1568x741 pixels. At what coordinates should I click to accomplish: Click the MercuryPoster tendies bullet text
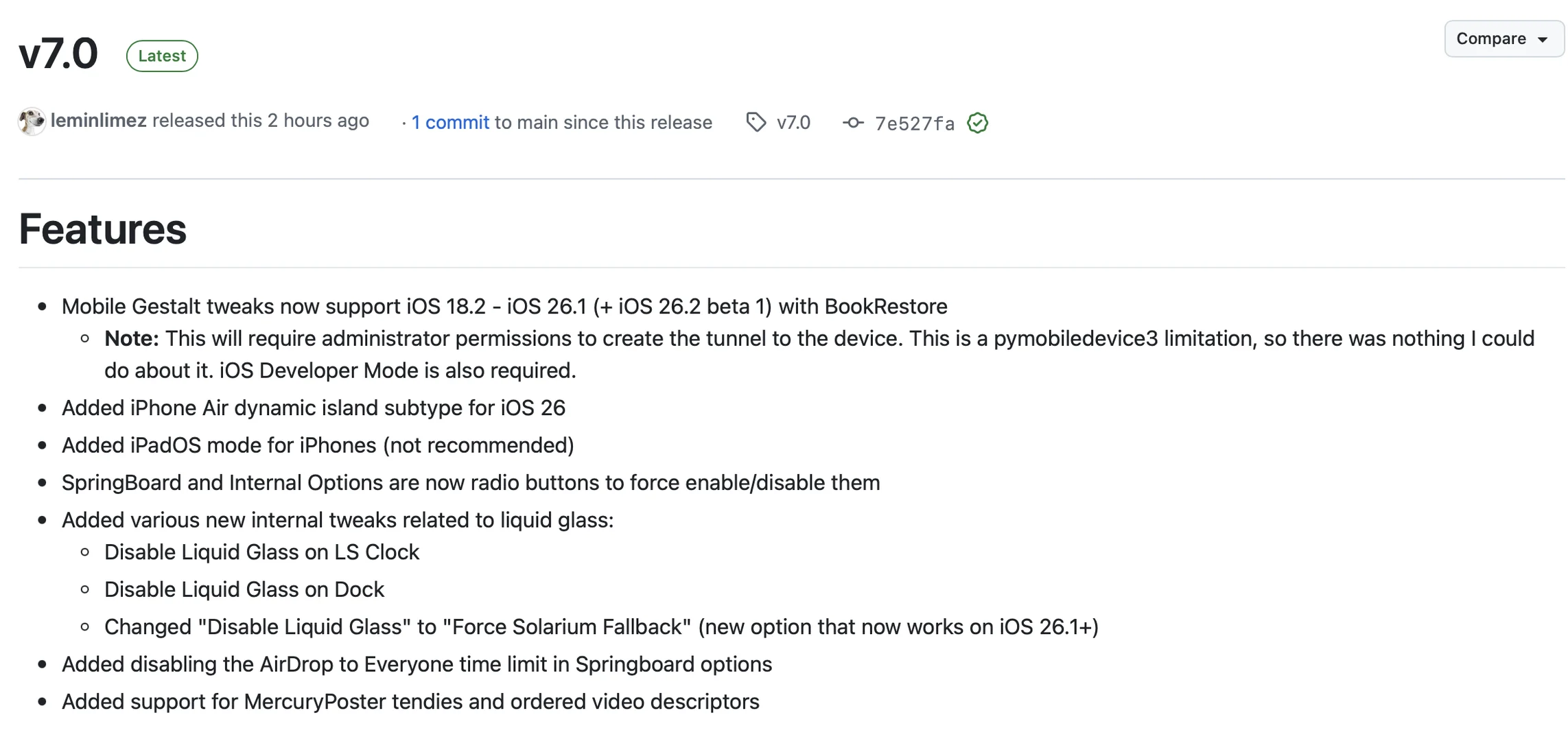(410, 701)
